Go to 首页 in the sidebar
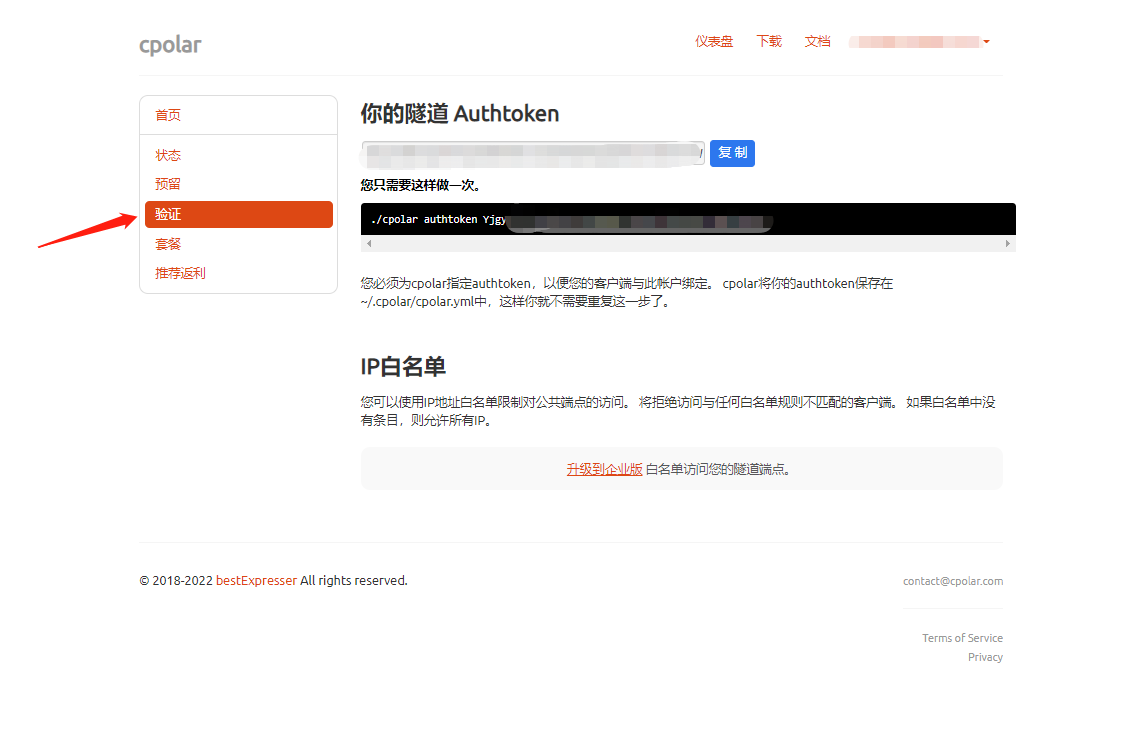 tap(168, 115)
